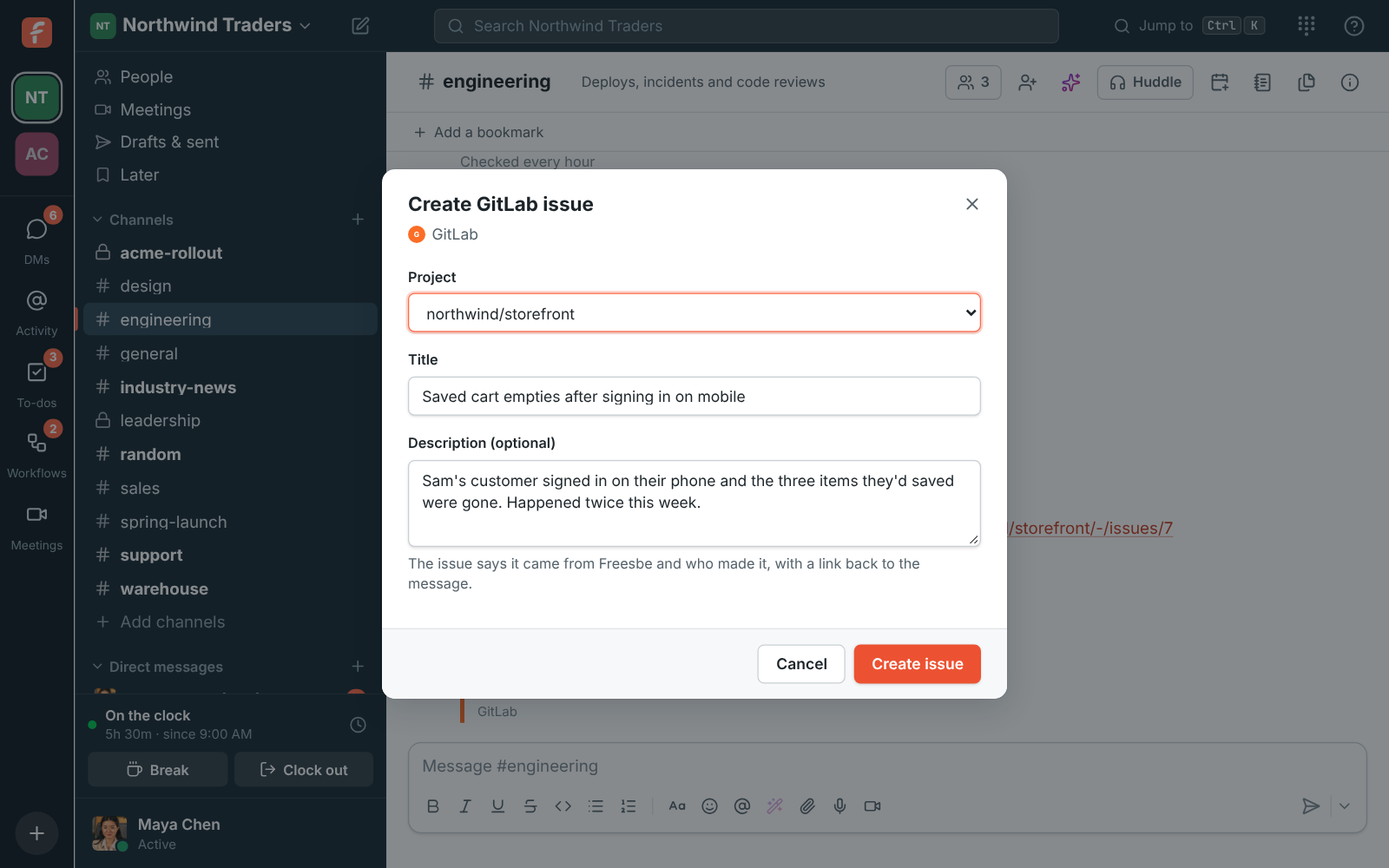
Task: Open Activity in the left rail
Action: coord(36,312)
